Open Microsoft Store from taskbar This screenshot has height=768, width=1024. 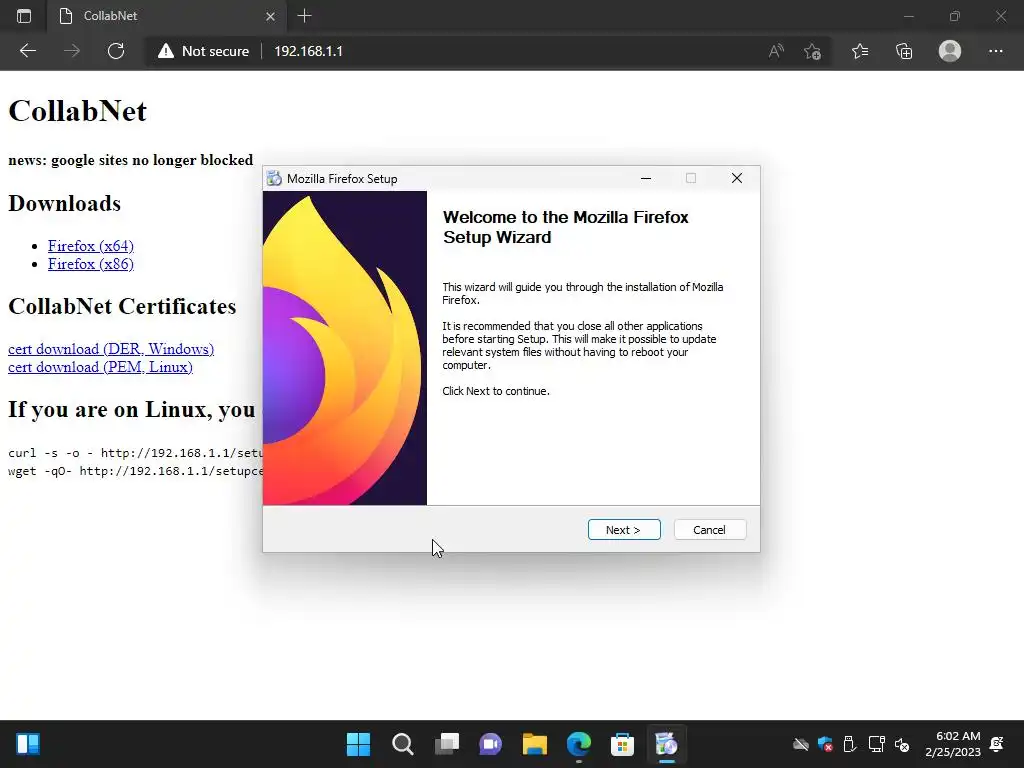(x=622, y=744)
